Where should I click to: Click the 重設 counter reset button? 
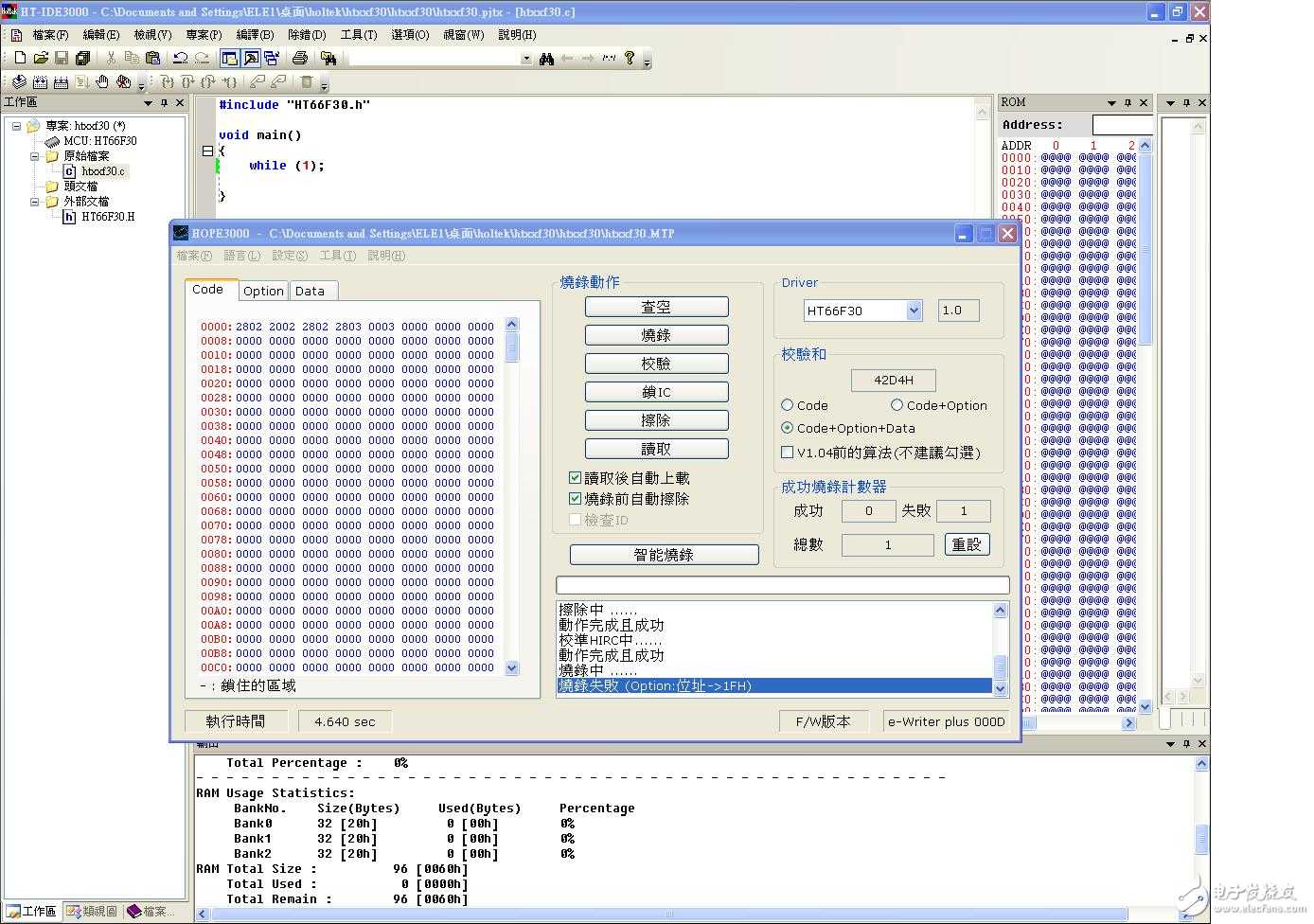click(967, 544)
